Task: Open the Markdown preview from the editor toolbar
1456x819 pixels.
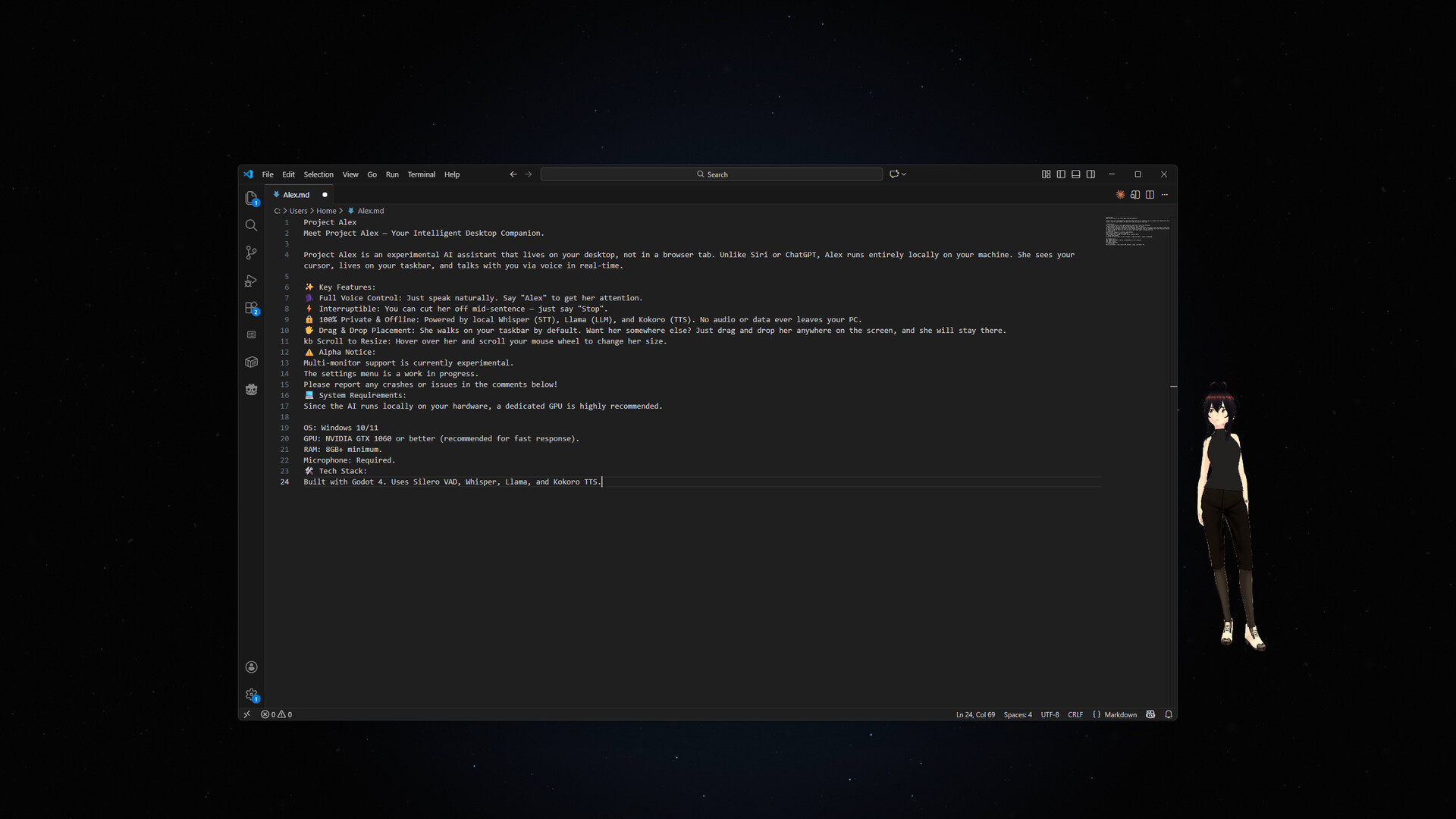Action: (x=1134, y=195)
